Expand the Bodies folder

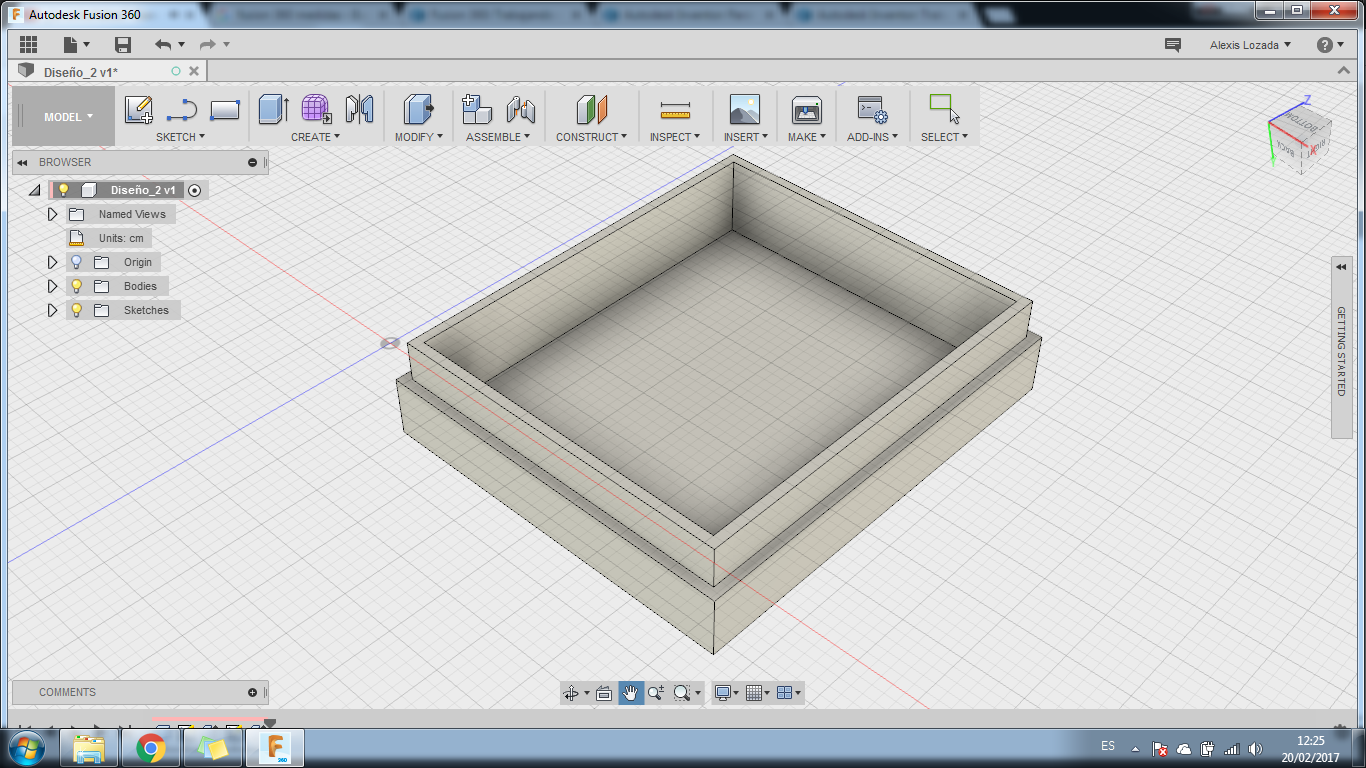coord(53,286)
